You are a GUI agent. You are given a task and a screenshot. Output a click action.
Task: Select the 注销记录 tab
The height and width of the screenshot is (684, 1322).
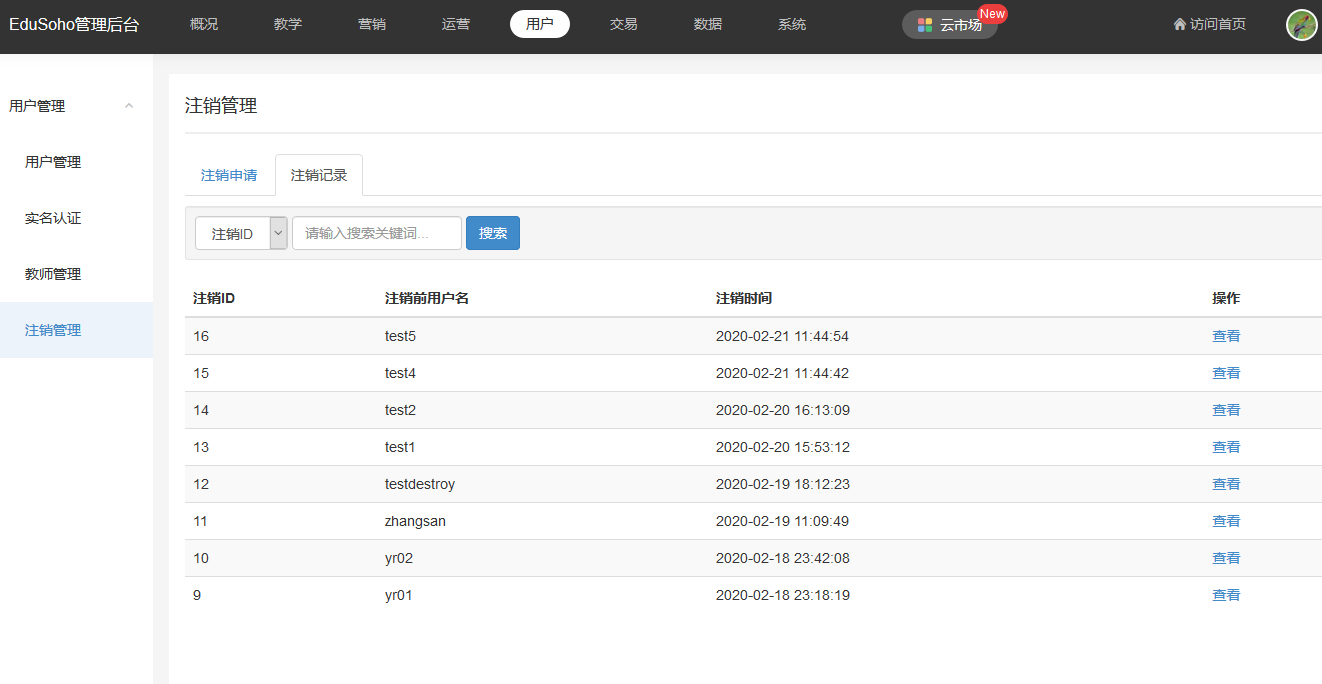click(x=319, y=175)
